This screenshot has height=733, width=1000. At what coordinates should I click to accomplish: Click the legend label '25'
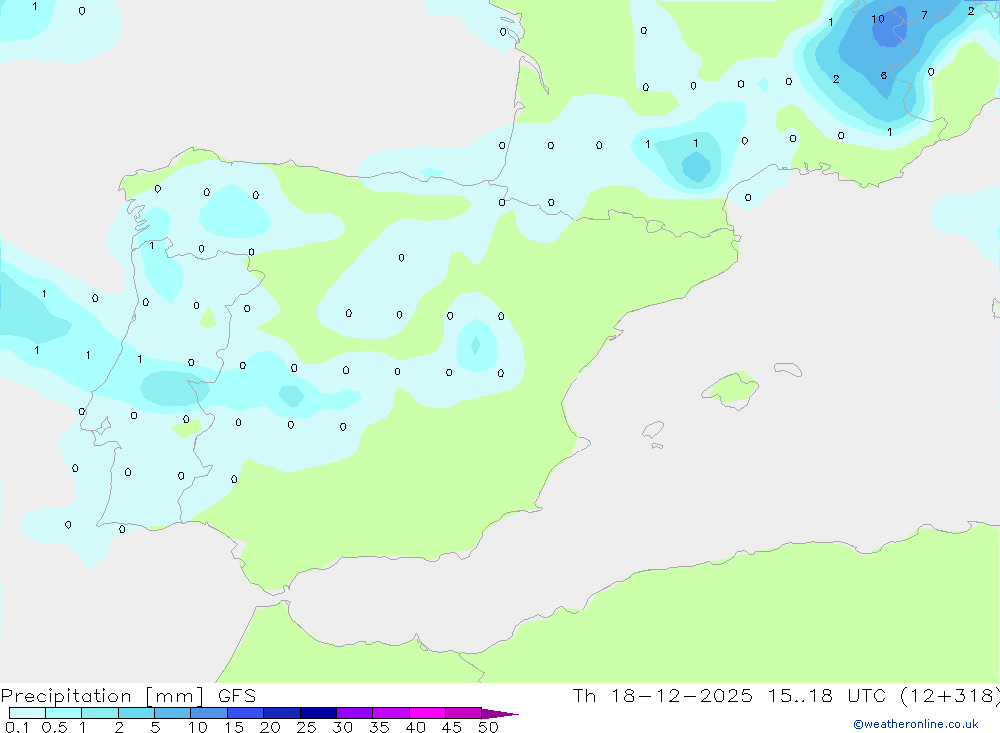coord(307,727)
